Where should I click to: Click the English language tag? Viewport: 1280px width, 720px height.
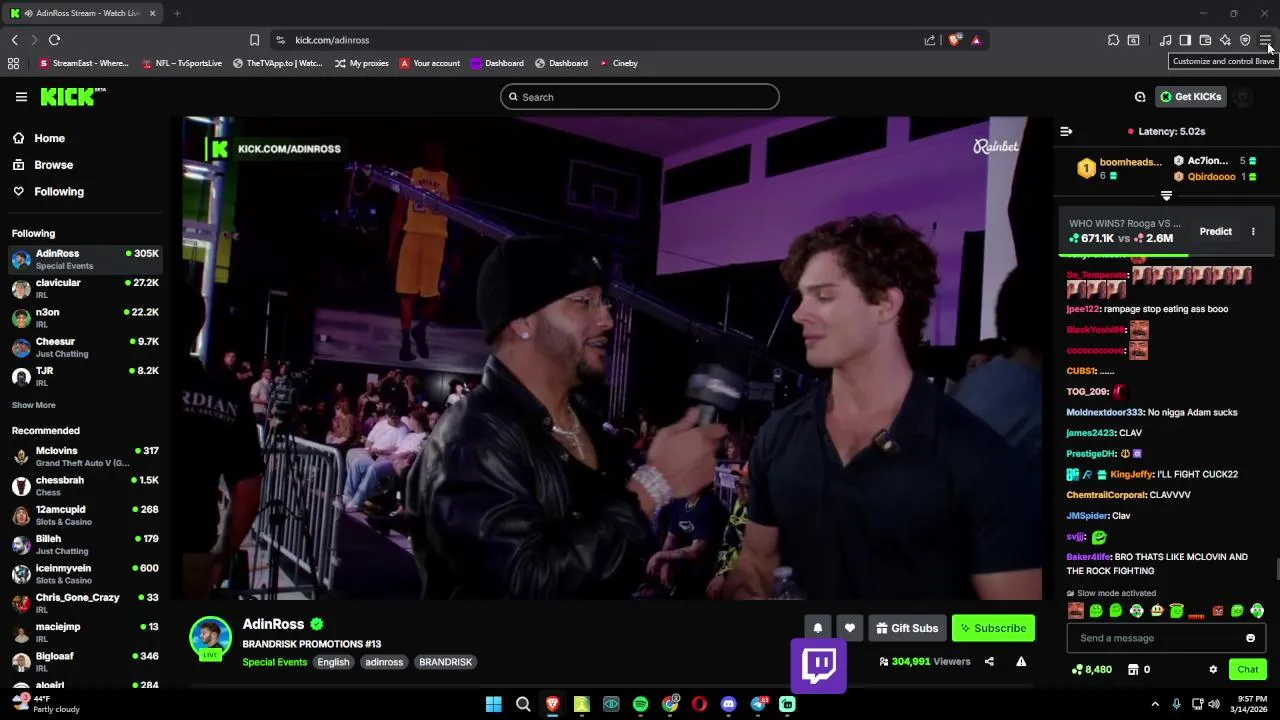coord(333,662)
